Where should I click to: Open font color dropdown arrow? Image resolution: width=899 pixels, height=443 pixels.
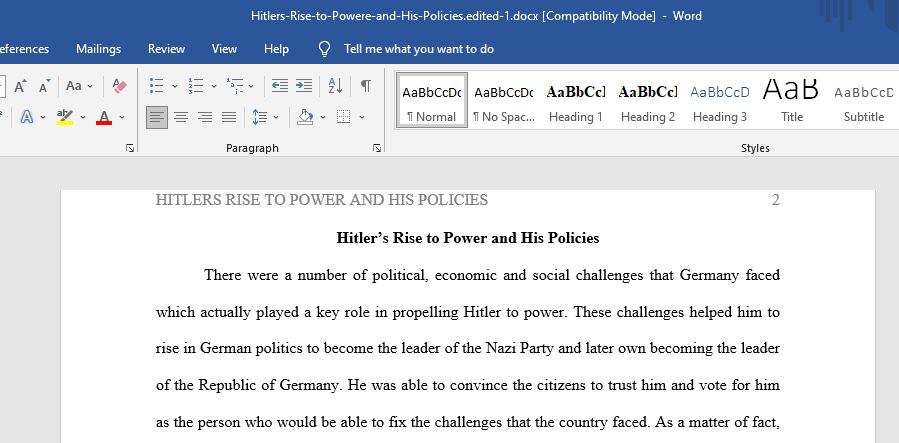(x=122, y=117)
